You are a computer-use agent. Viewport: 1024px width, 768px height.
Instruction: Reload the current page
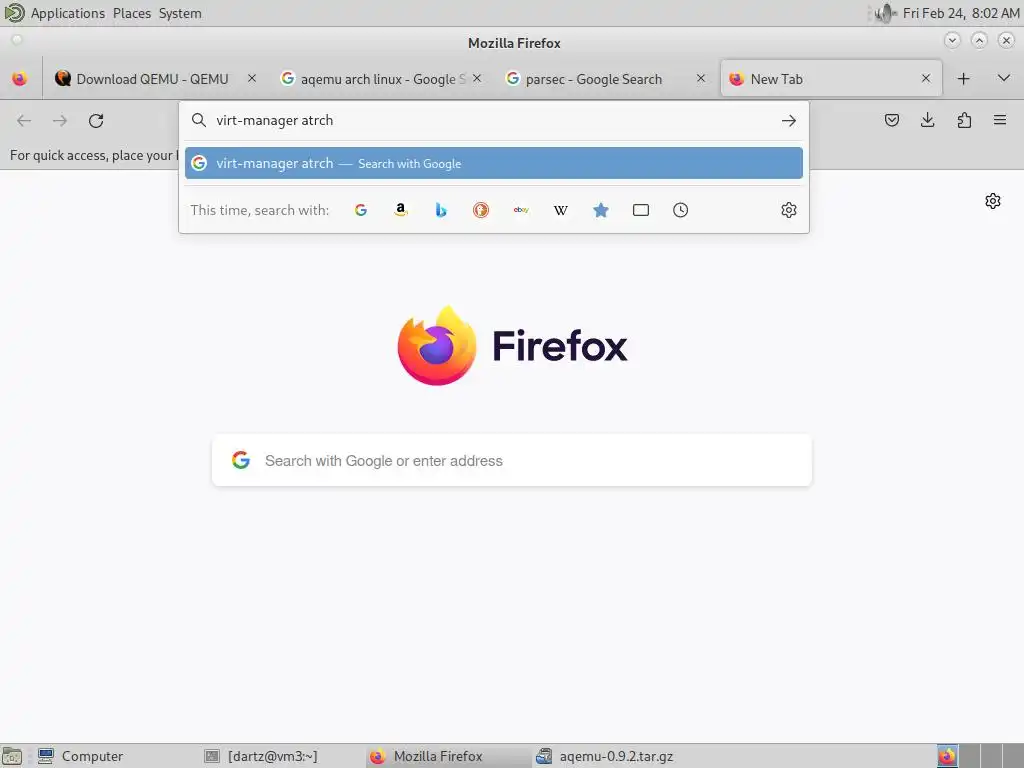(96, 120)
